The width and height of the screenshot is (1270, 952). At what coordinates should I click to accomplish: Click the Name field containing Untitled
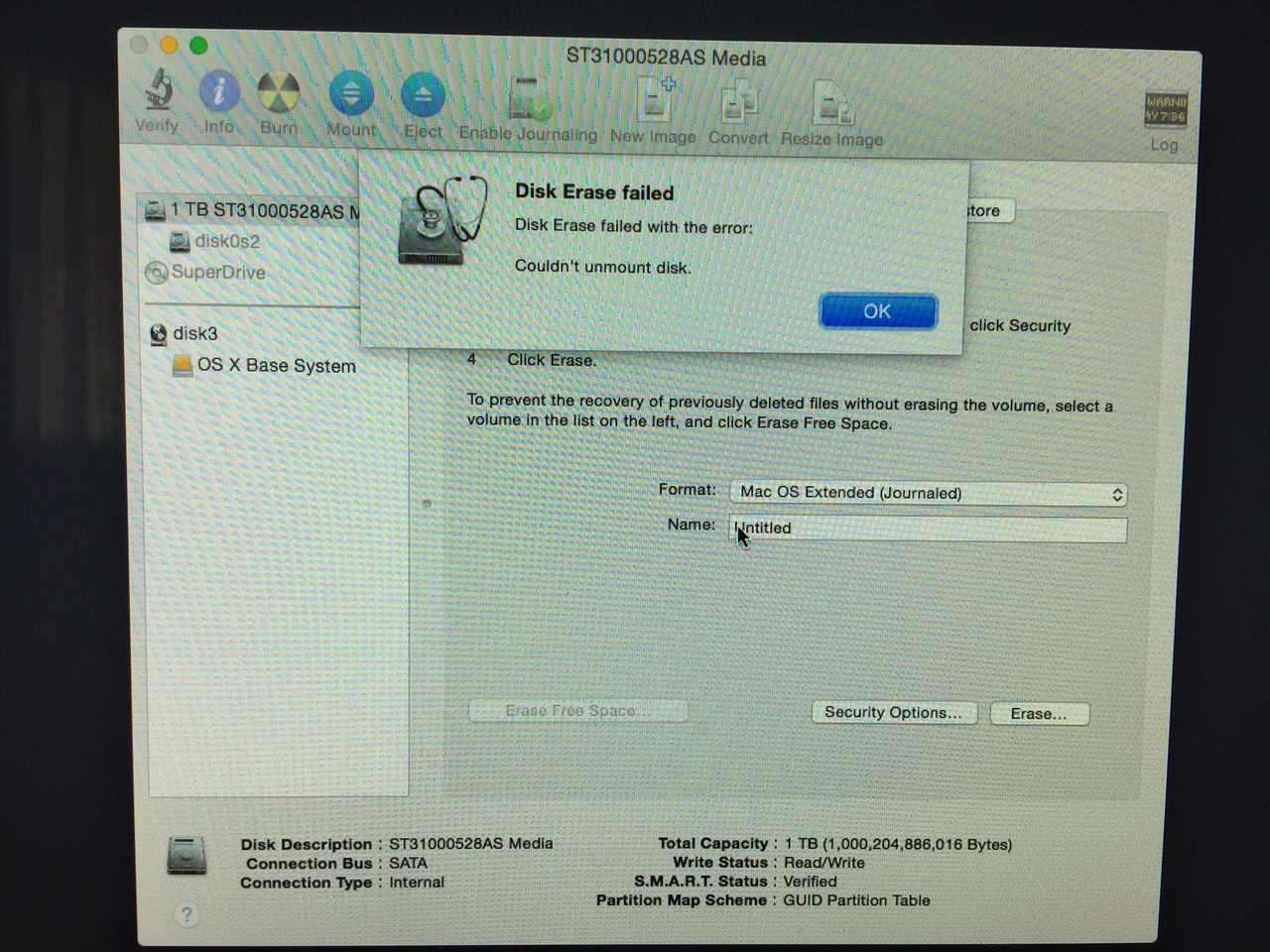[x=929, y=530]
